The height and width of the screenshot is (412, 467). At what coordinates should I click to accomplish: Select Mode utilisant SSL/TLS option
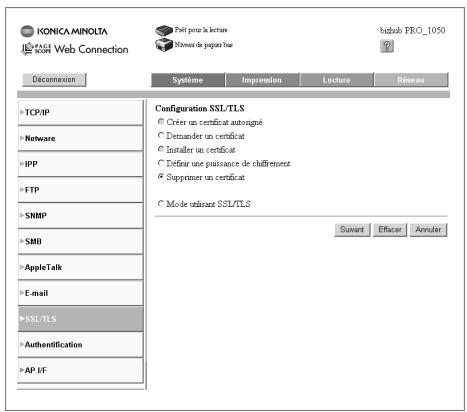click(161, 203)
